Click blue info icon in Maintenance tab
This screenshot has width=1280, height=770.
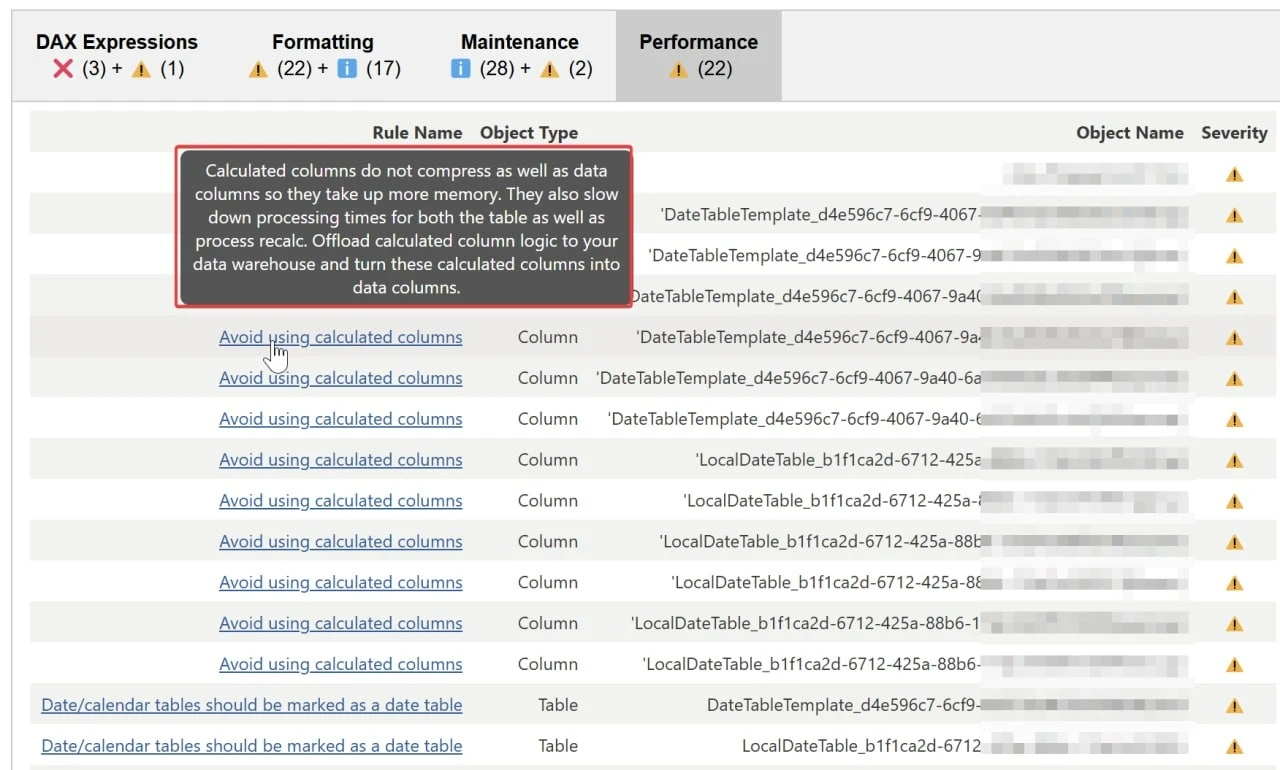point(461,69)
